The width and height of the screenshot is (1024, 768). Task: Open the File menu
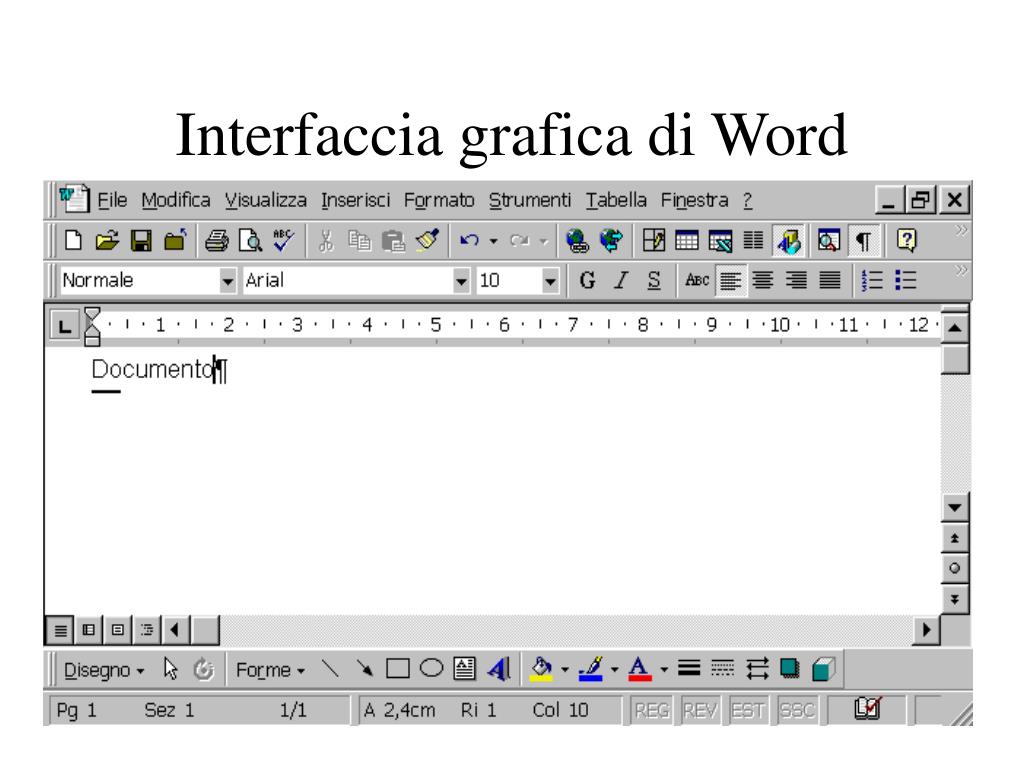112,200
